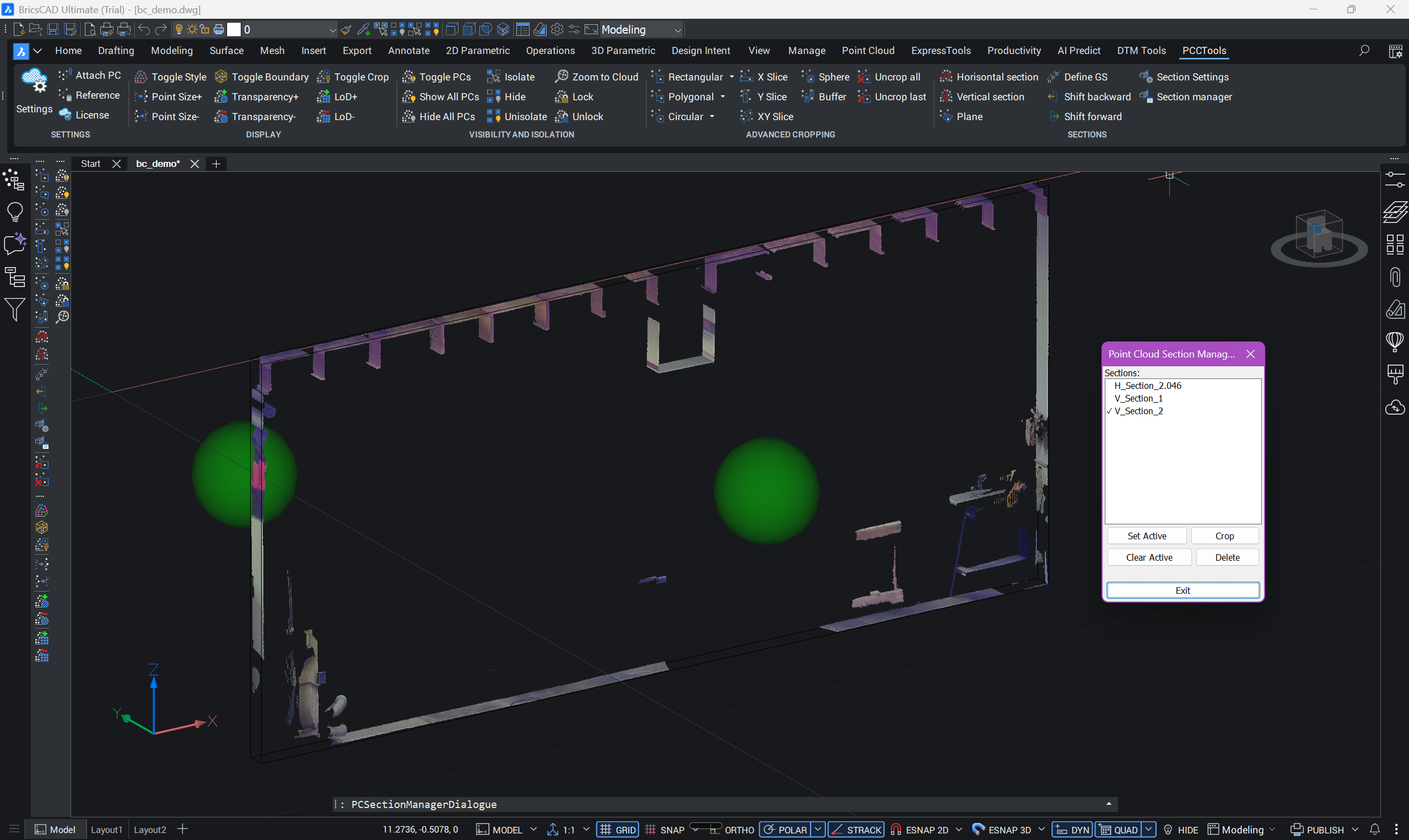The image size is (1409, 840).
Task: Switch to the Home ribbon tab
Action: pos(68,50)
